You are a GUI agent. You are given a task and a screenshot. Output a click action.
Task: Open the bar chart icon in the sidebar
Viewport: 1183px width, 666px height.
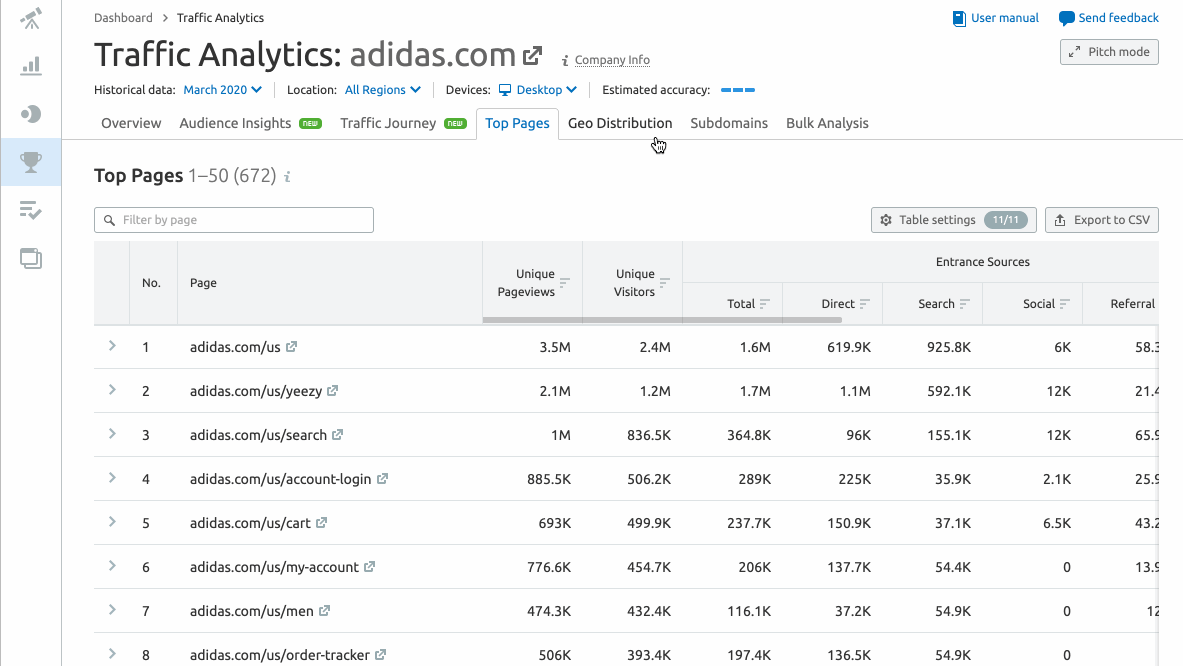pyautogui.click(x=31, y=66)
